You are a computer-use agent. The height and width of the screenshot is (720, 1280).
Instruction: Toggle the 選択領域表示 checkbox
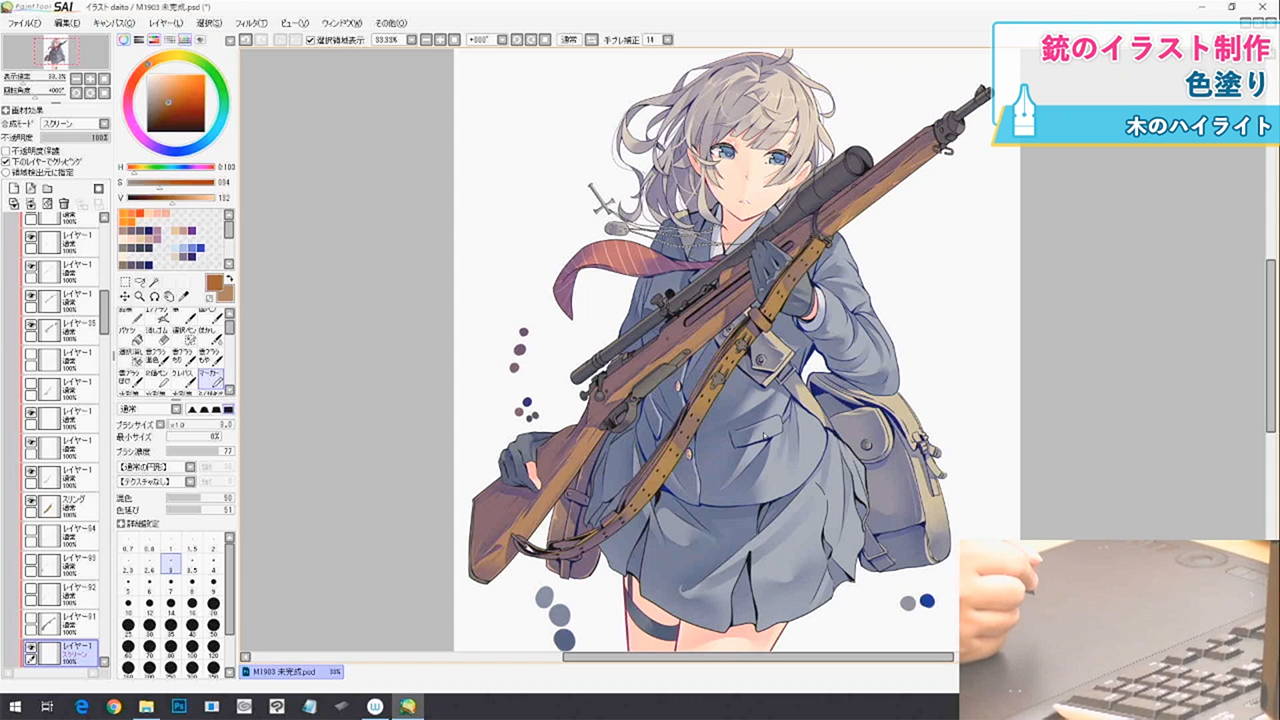[x=310, y=40]
